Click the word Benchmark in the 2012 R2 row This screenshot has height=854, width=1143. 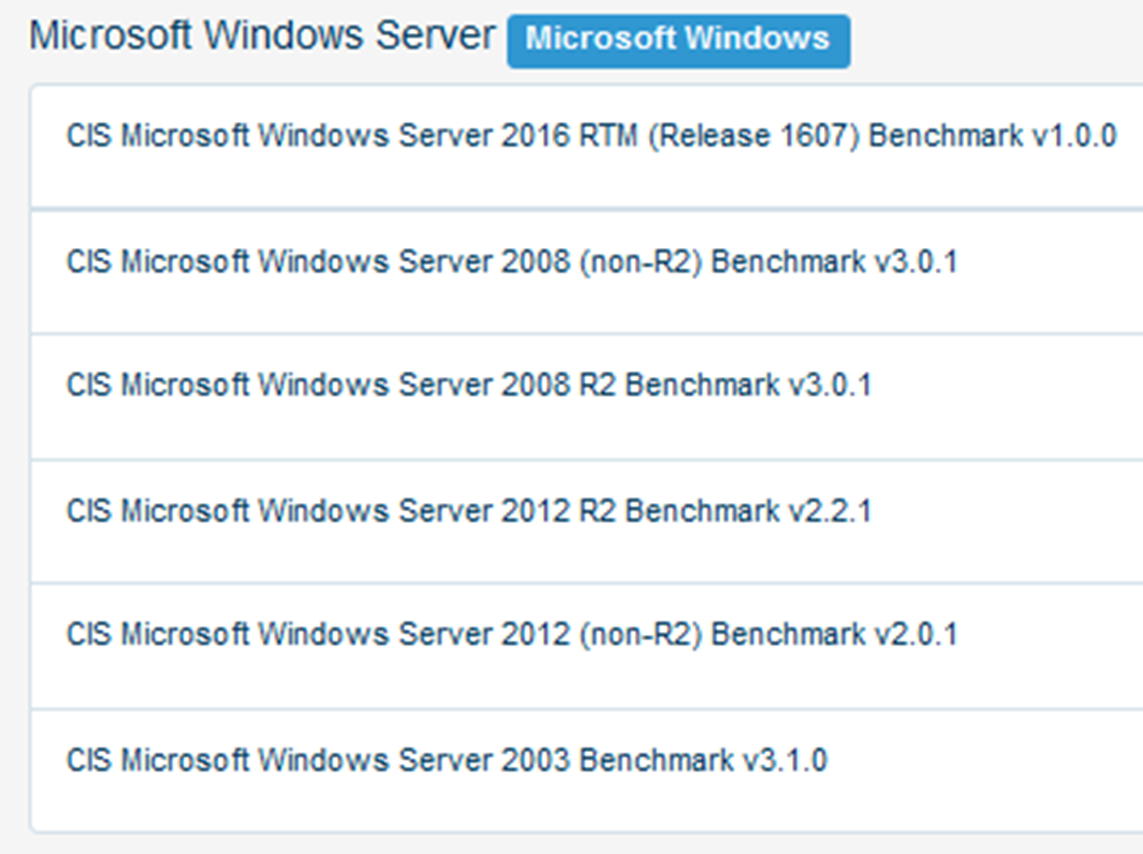point(703,511)
